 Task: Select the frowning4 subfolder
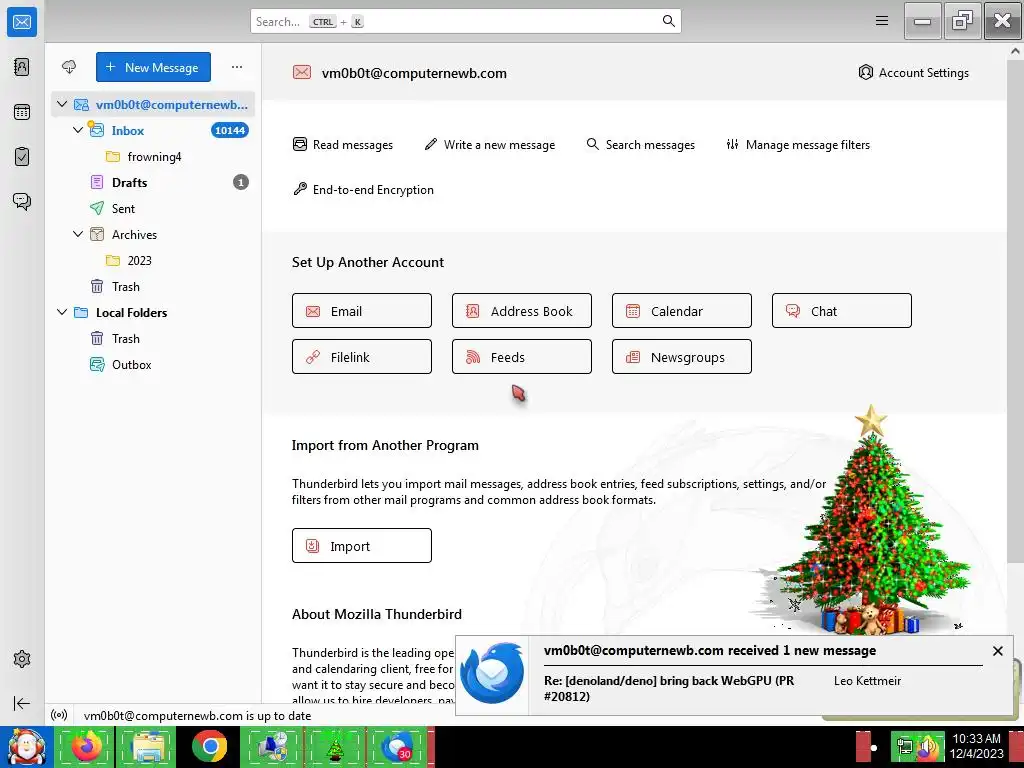point(153,157)
